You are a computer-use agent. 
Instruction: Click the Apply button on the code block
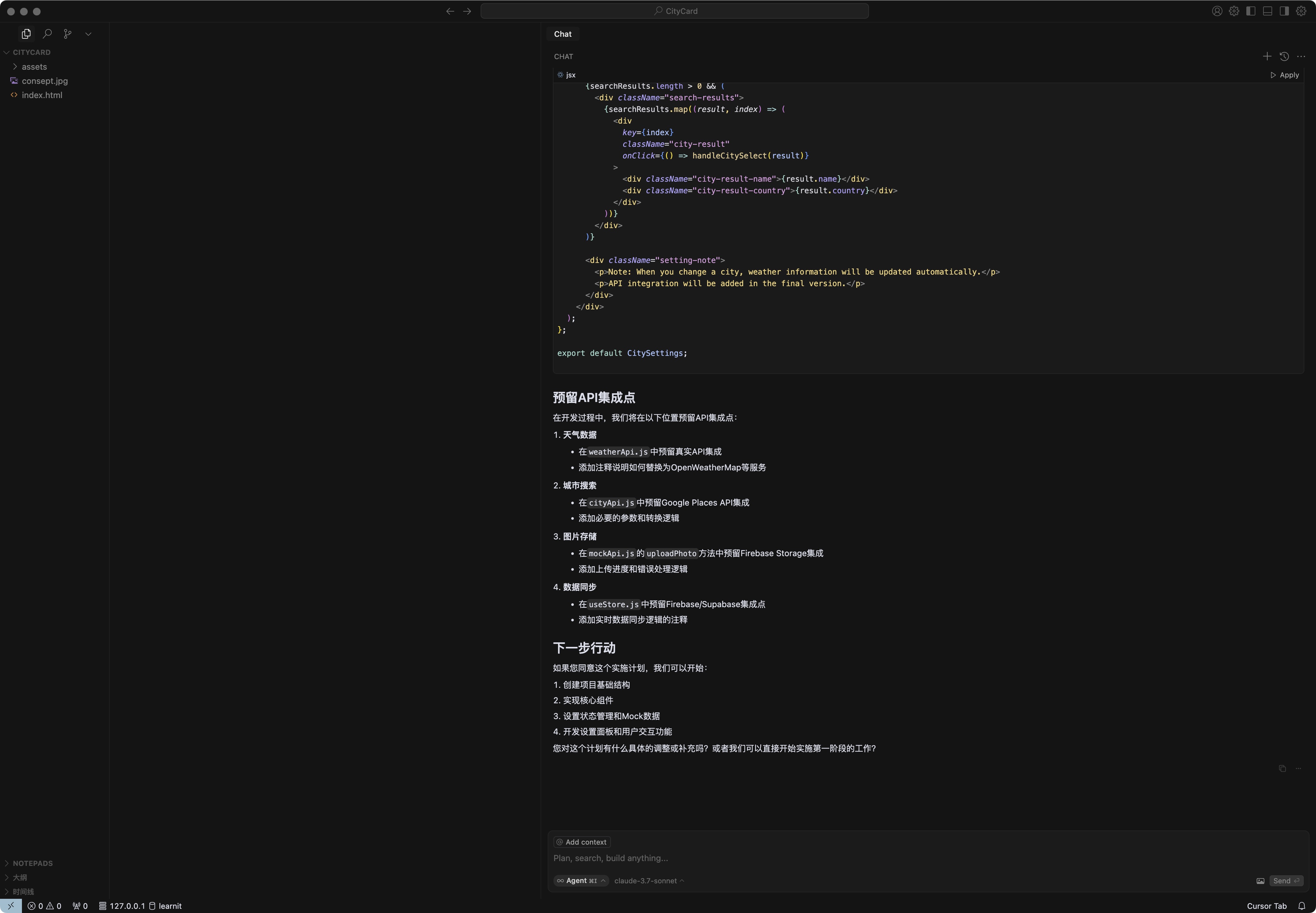pos(1284,75)
